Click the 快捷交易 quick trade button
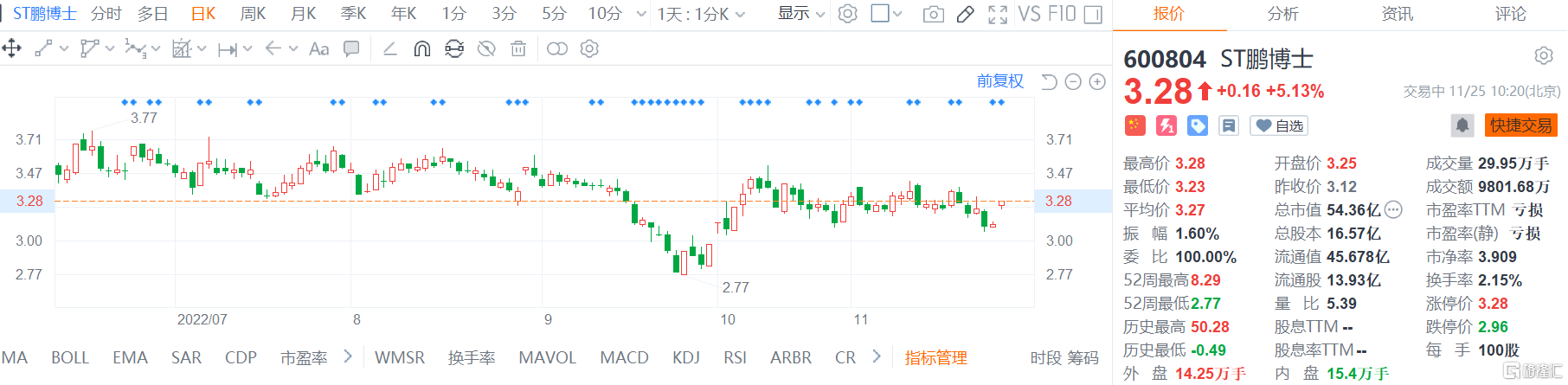1568x385 pixels. 1521,125
